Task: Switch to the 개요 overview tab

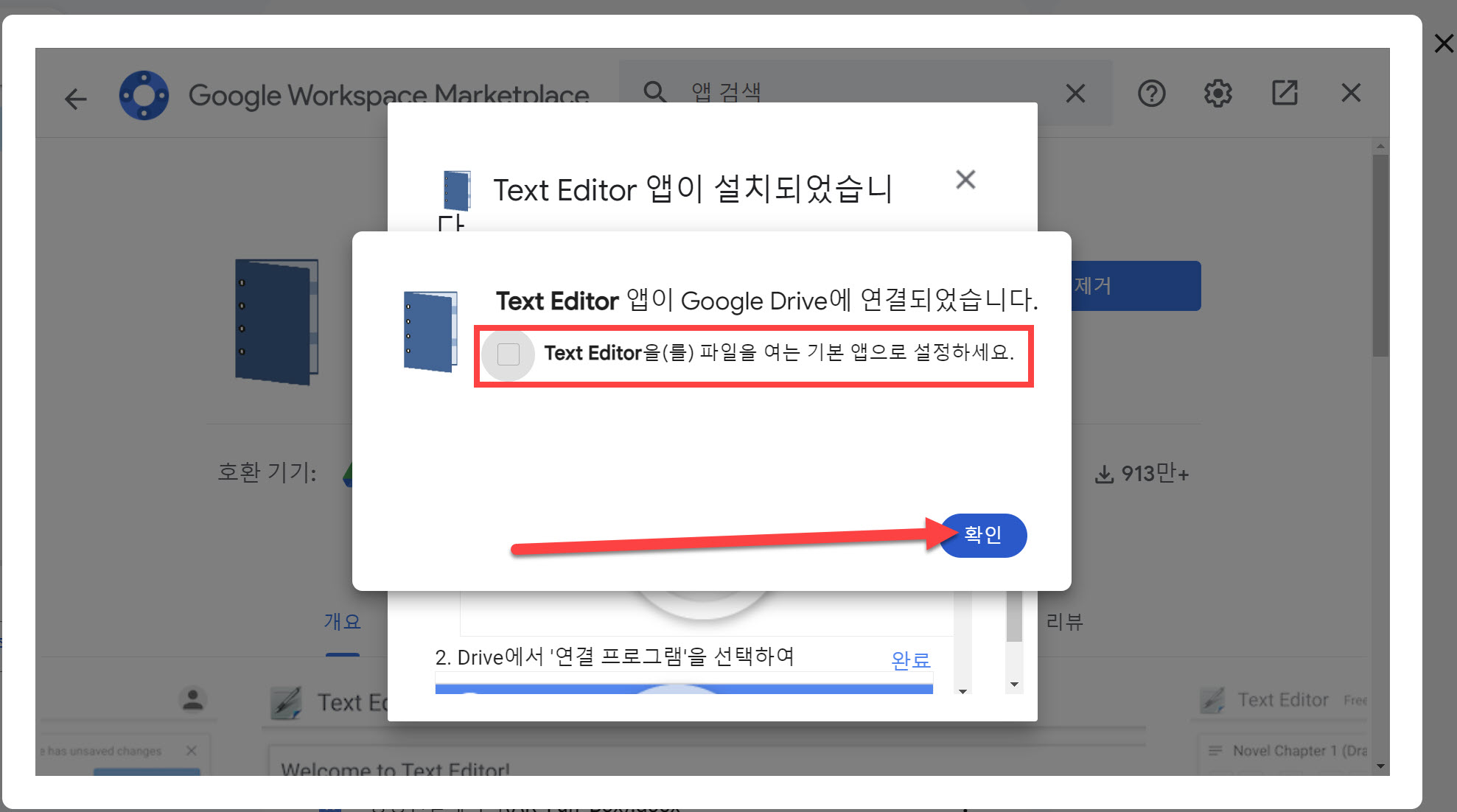Action: [x=342, y=622]
